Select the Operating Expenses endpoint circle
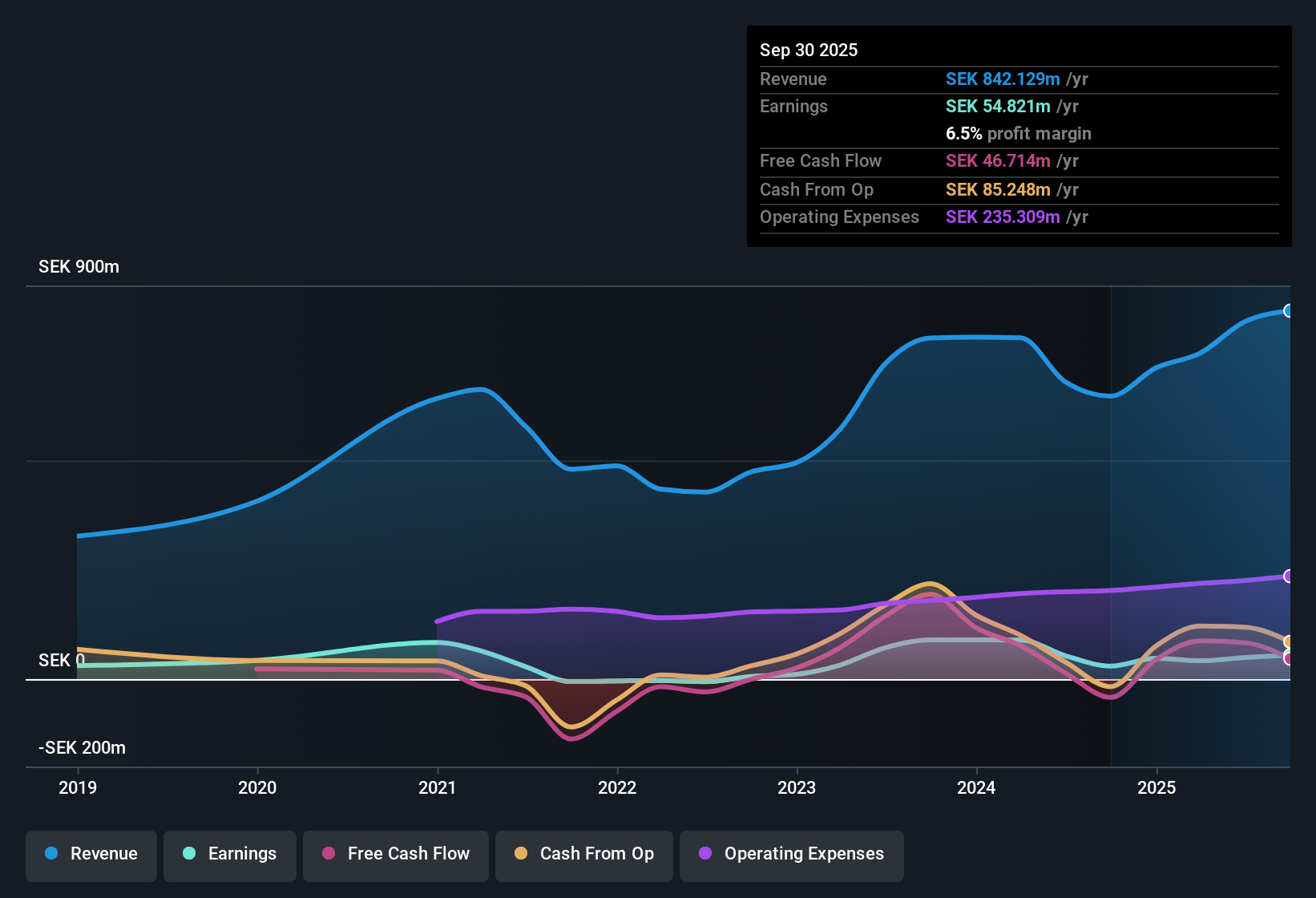Screen dimensions: 1316x898 point(1288,576)
